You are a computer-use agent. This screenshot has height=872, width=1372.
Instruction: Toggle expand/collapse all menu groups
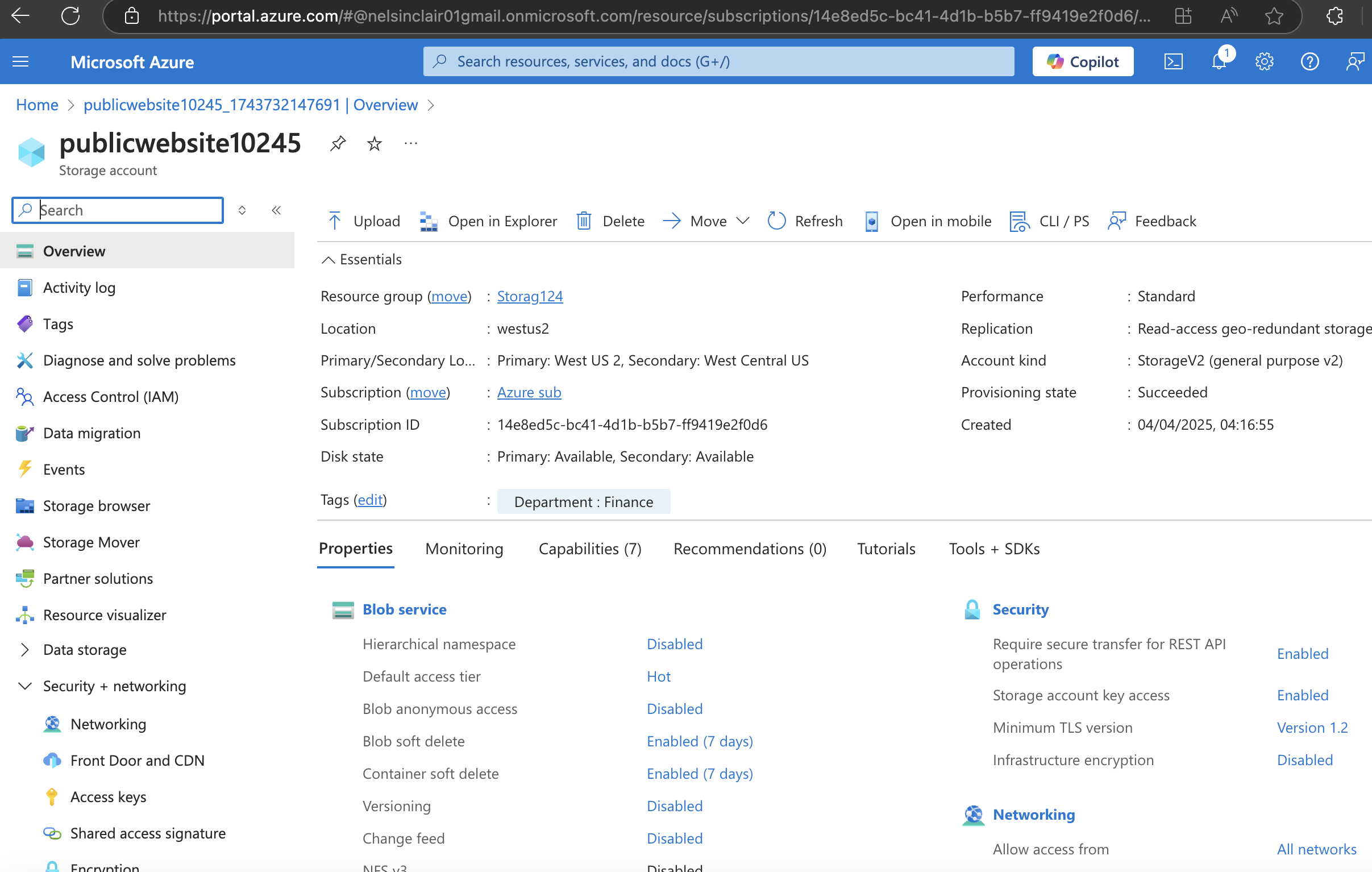click(242, 210)
